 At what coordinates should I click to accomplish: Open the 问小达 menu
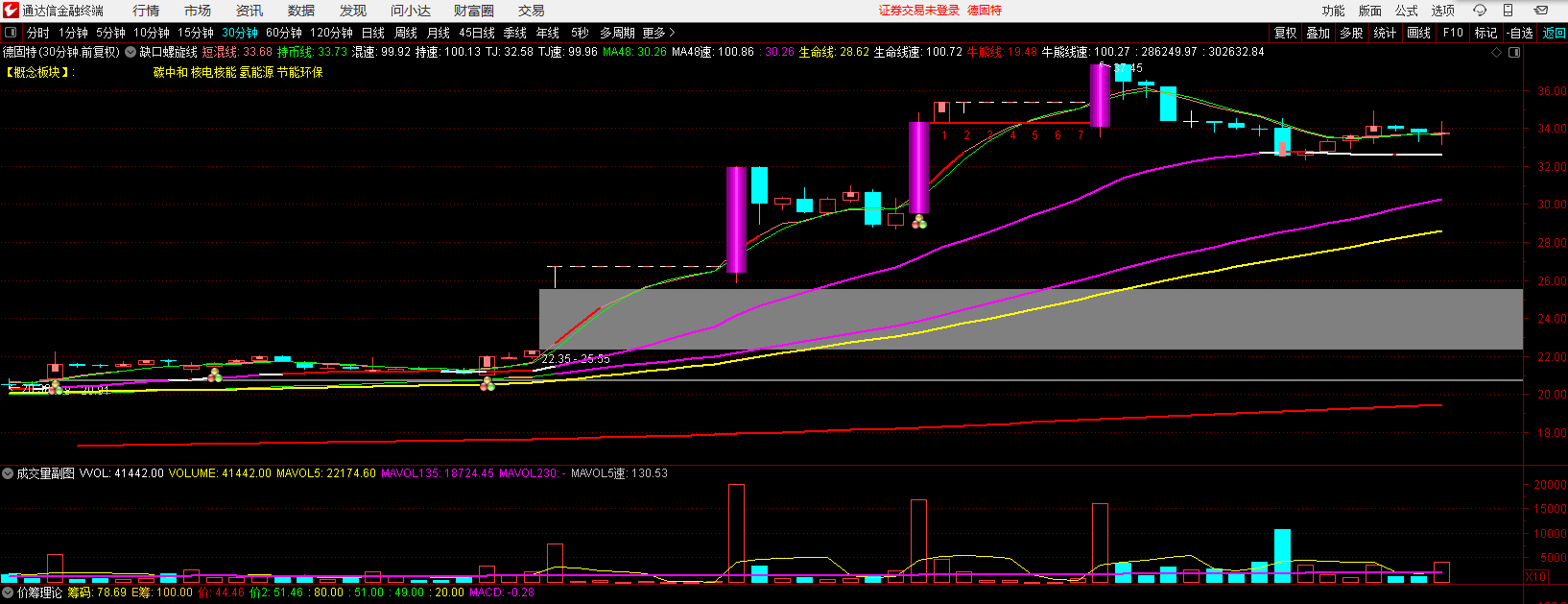pos(411,11)
